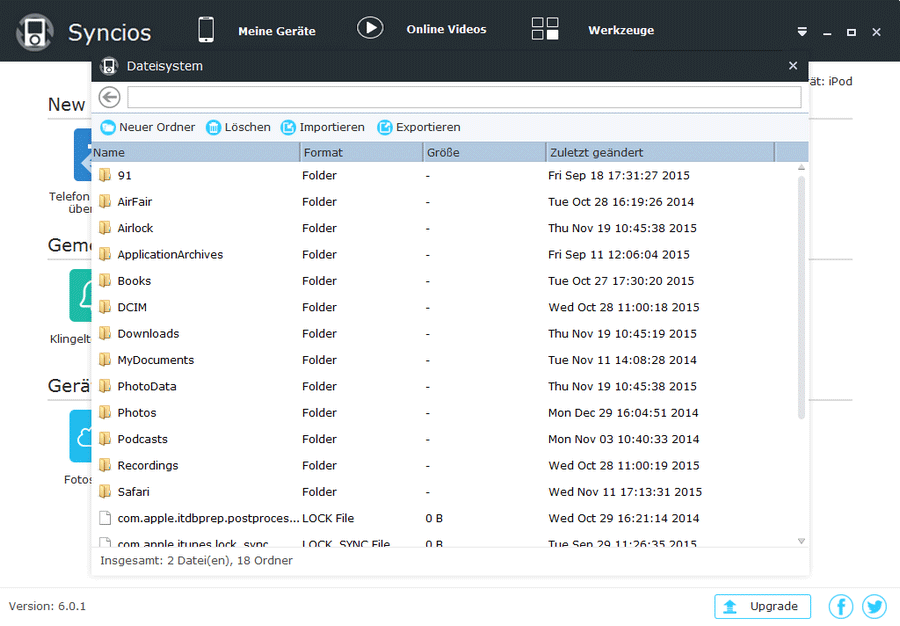Close the Dateisystem dialog
900x626 pixels.
tap(793, 66)
